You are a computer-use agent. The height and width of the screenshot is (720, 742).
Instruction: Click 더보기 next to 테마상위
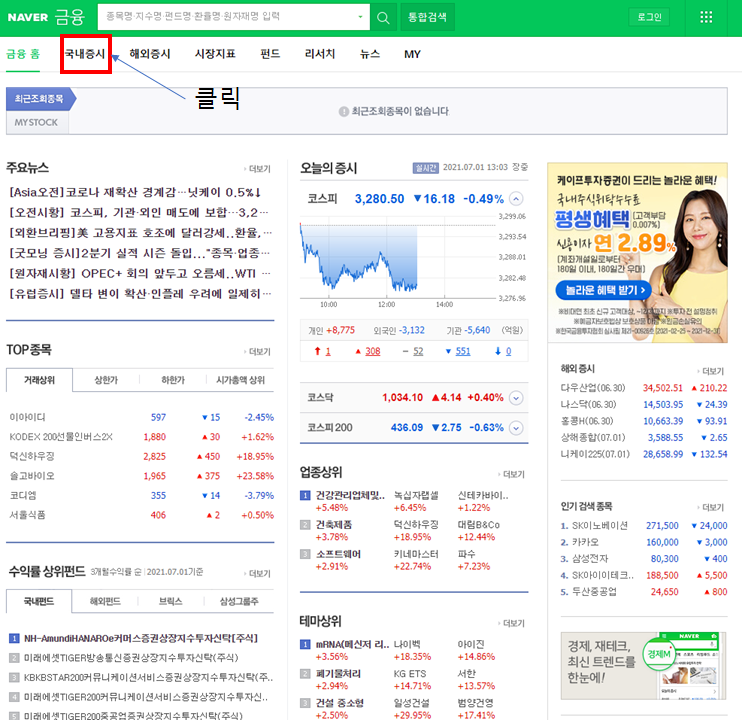pyautogui.click(x=512, y=623)
